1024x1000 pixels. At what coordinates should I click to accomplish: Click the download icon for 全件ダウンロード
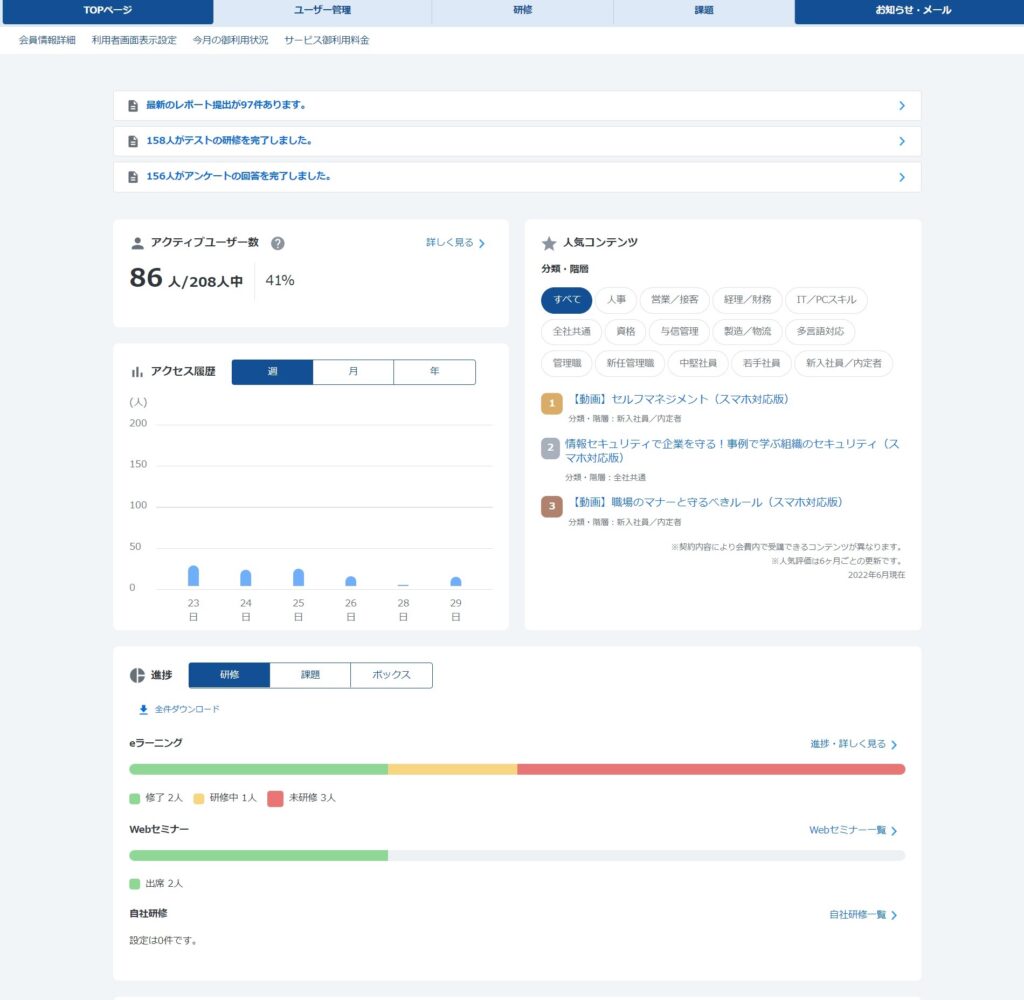coord(143,710)
